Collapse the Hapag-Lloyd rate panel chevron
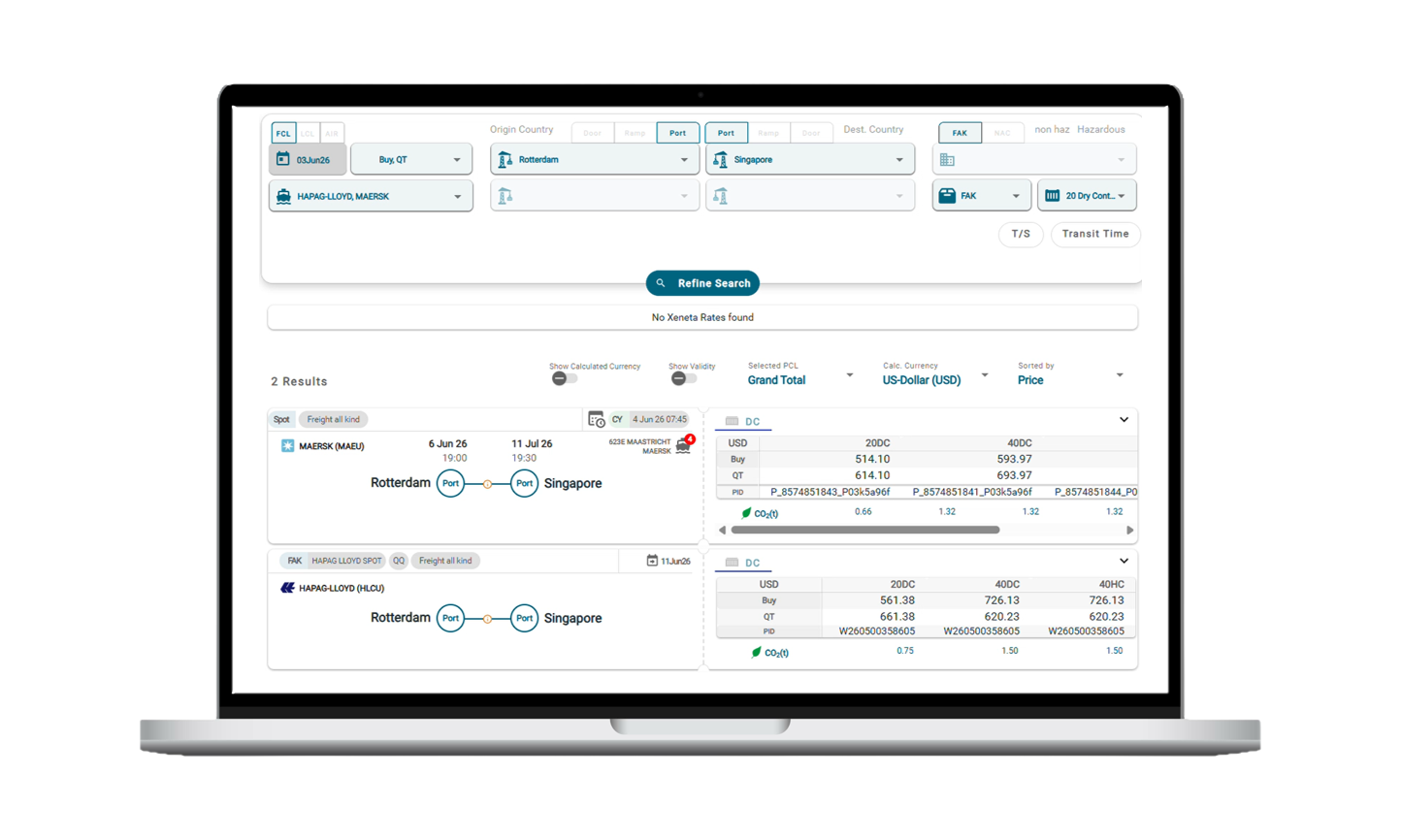The width and height of the screenshot is (1401, 840). click(1124, 561)
